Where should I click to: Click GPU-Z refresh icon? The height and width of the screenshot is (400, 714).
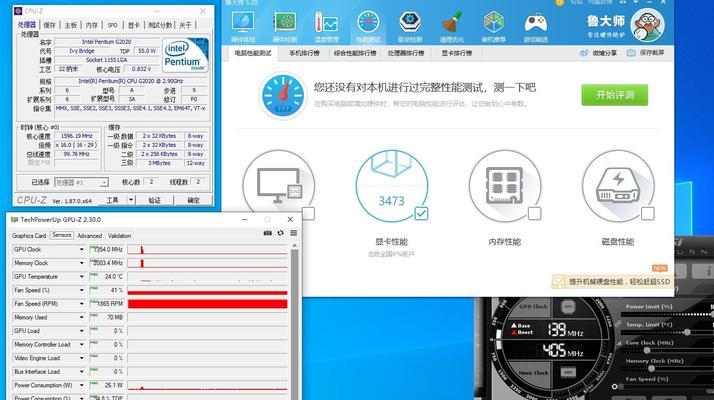(x=280, y=233)
